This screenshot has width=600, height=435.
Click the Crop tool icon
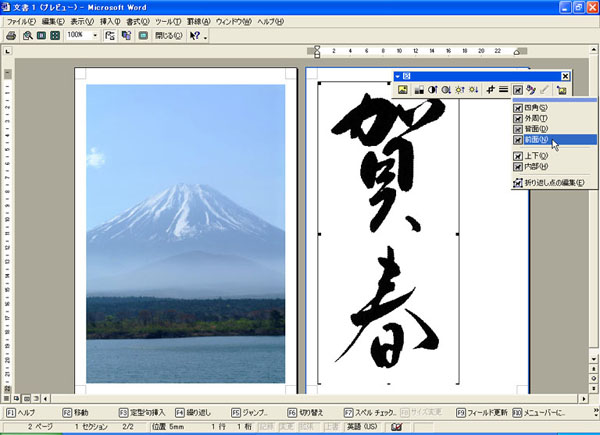490,90
